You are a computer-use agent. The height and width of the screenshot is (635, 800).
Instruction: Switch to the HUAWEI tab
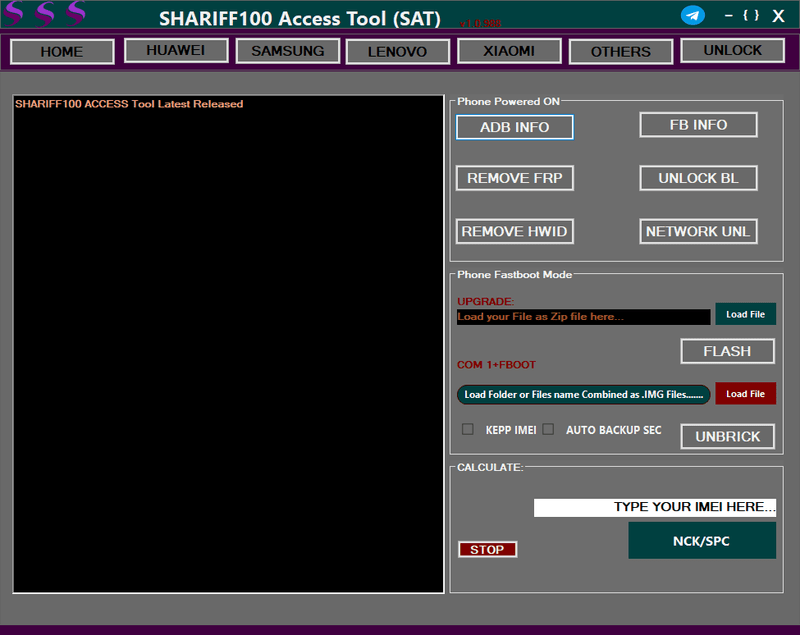click(175, 50)
